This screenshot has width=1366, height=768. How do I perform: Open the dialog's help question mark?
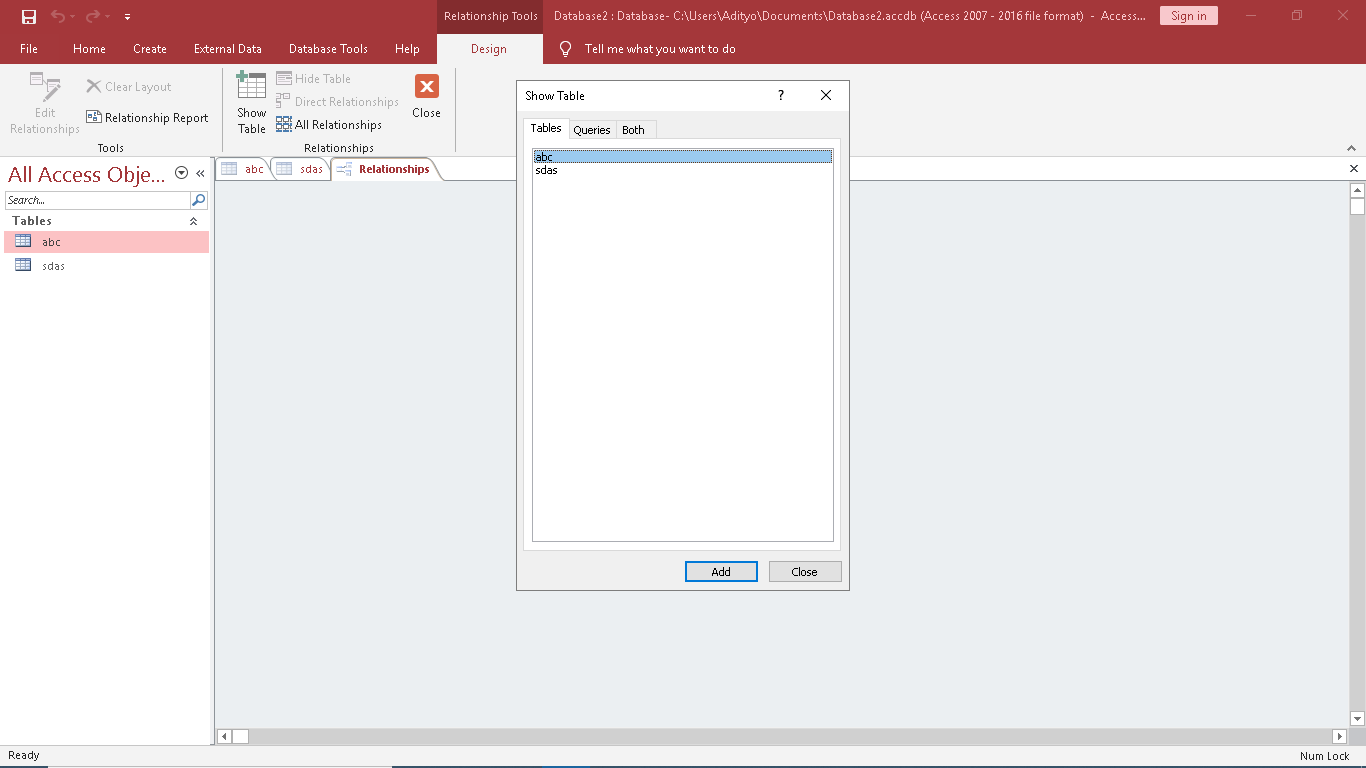pyautogui.click(x=781, y=95)
